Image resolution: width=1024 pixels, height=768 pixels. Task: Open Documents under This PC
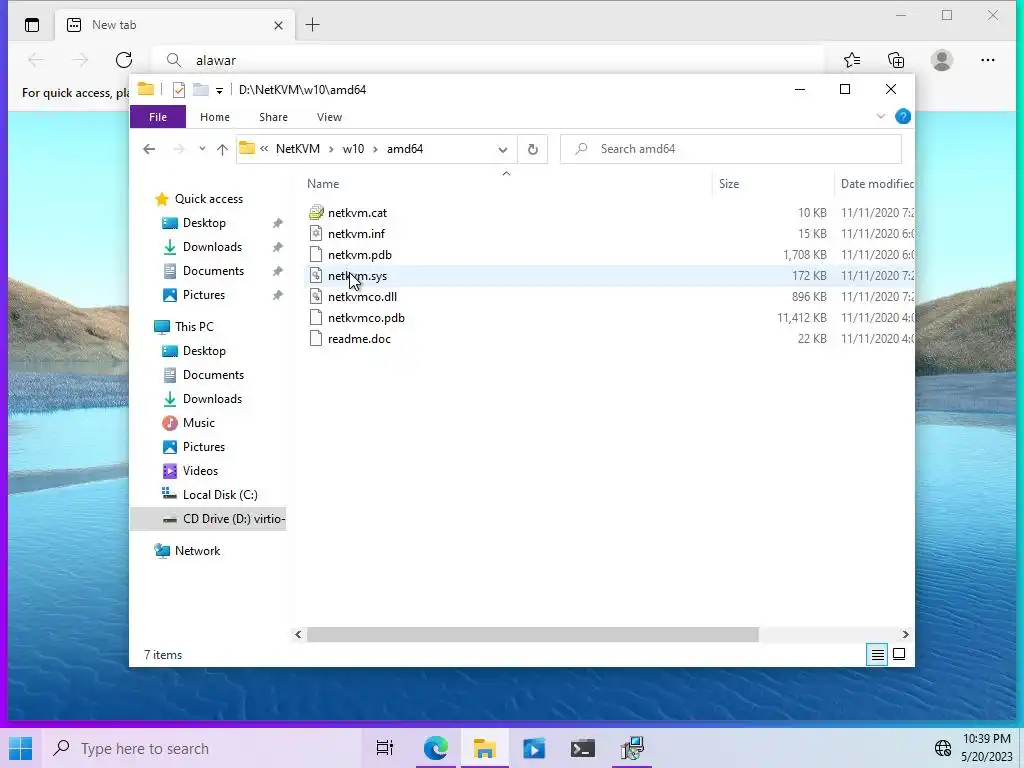(x=214, y=375)
